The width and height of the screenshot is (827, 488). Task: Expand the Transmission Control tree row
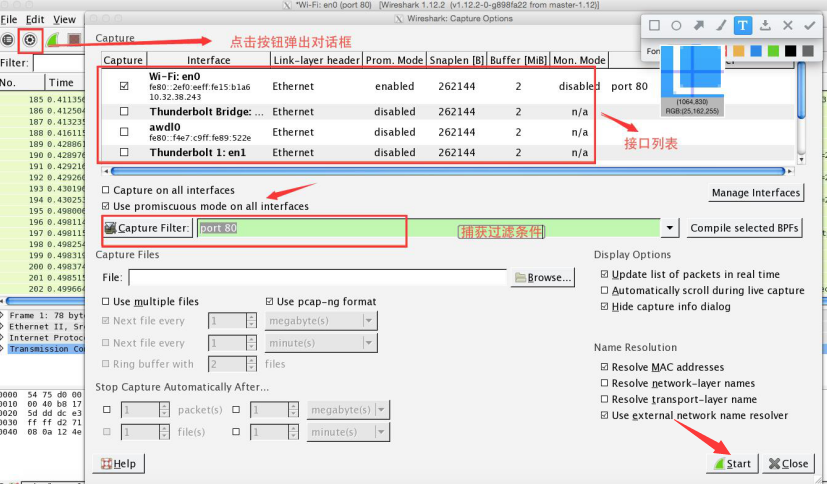tap(3, 349)
